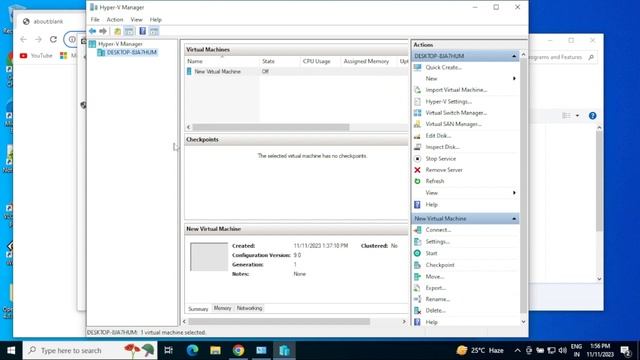This screenshot has width=640, height=360.
Task: Click the Back arrow in Hyper-V toolbar
Action: click(x=93, y=31)
